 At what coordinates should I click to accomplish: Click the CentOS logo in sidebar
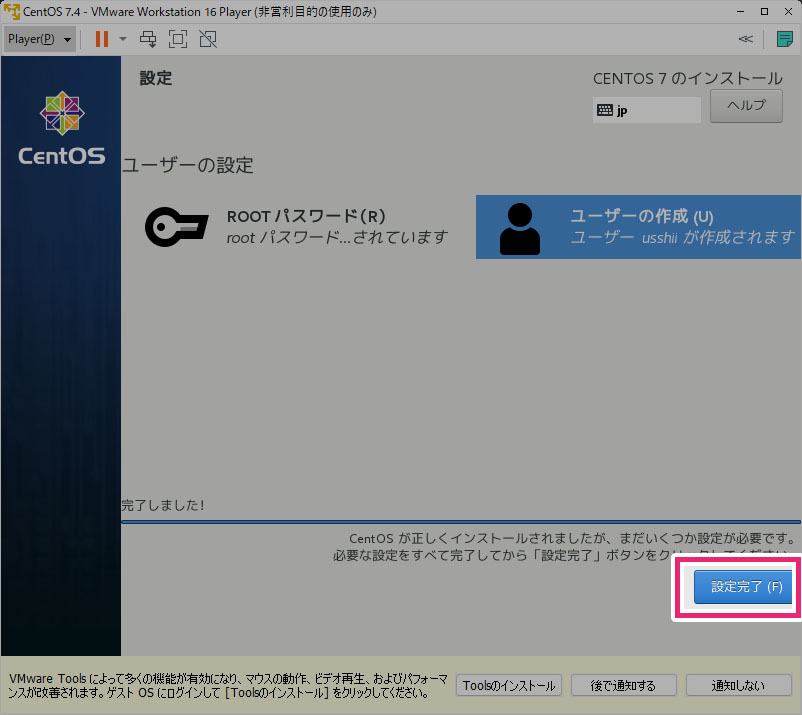[x=62, y=128]
